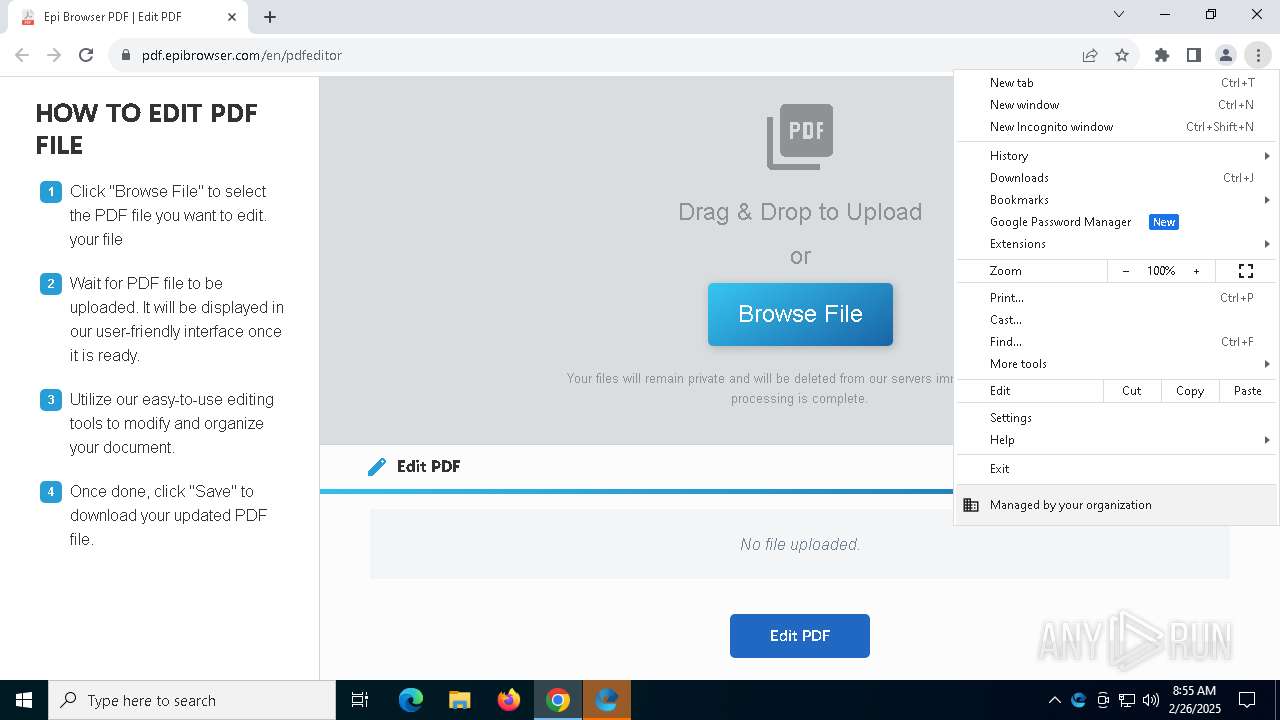This screenshot has height=720, width=1280.
Task: Expand the History submenu
Action: tap(1116, 156)
